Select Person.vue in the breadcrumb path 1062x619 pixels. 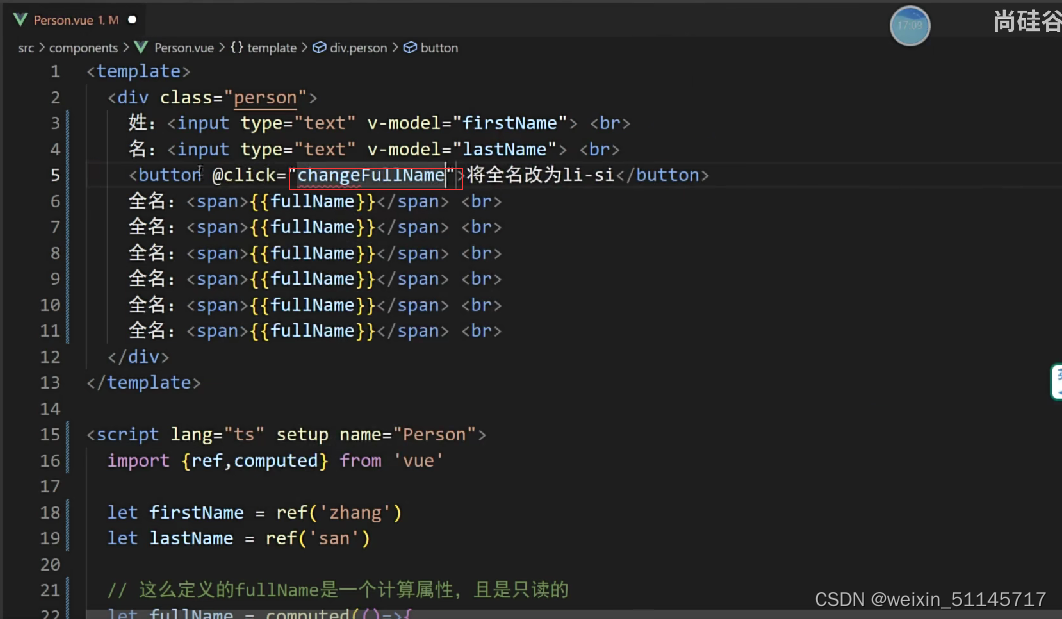click(x=185, y=47)
